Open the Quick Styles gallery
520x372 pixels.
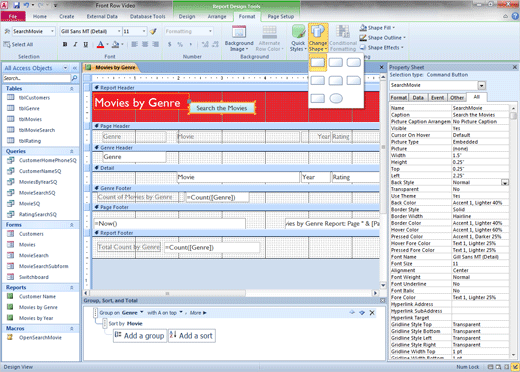[298, 39]
